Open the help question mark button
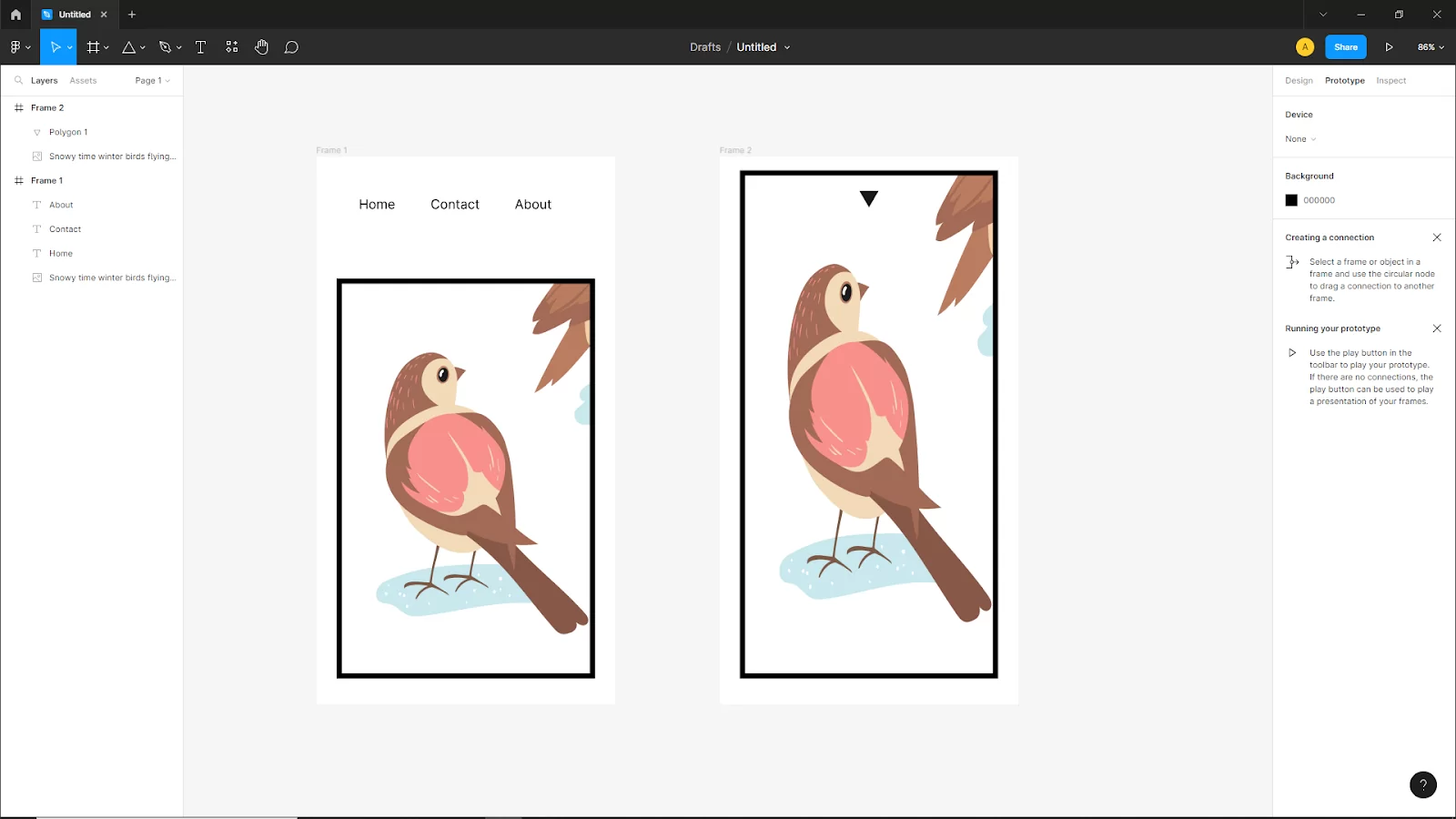Image resolution: width=1456 pixels, height=819 pixels. coord(1423,784)
